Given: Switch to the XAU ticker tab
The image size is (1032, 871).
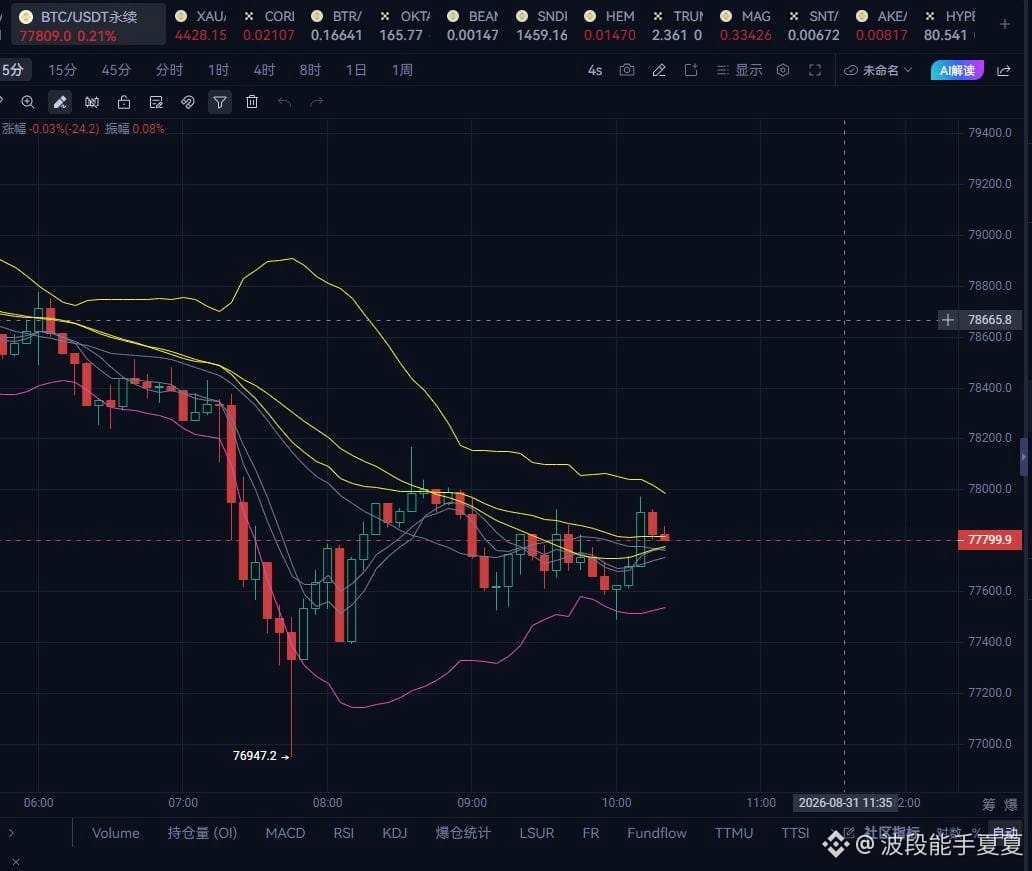Looking at the screenshot, I should pyautogui.click(x=201, y=25).
